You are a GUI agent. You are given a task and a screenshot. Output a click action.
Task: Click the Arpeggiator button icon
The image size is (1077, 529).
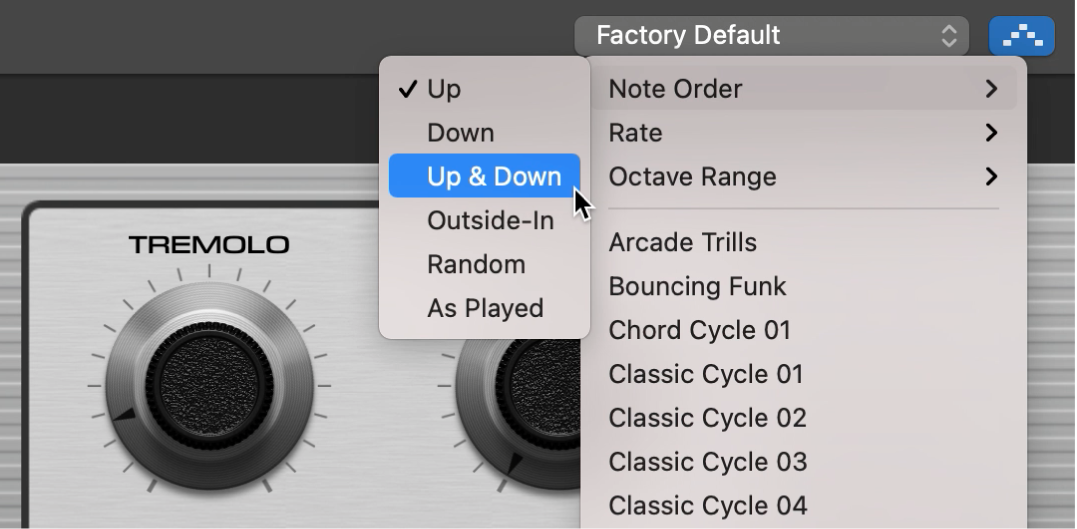coord(1021,37)
